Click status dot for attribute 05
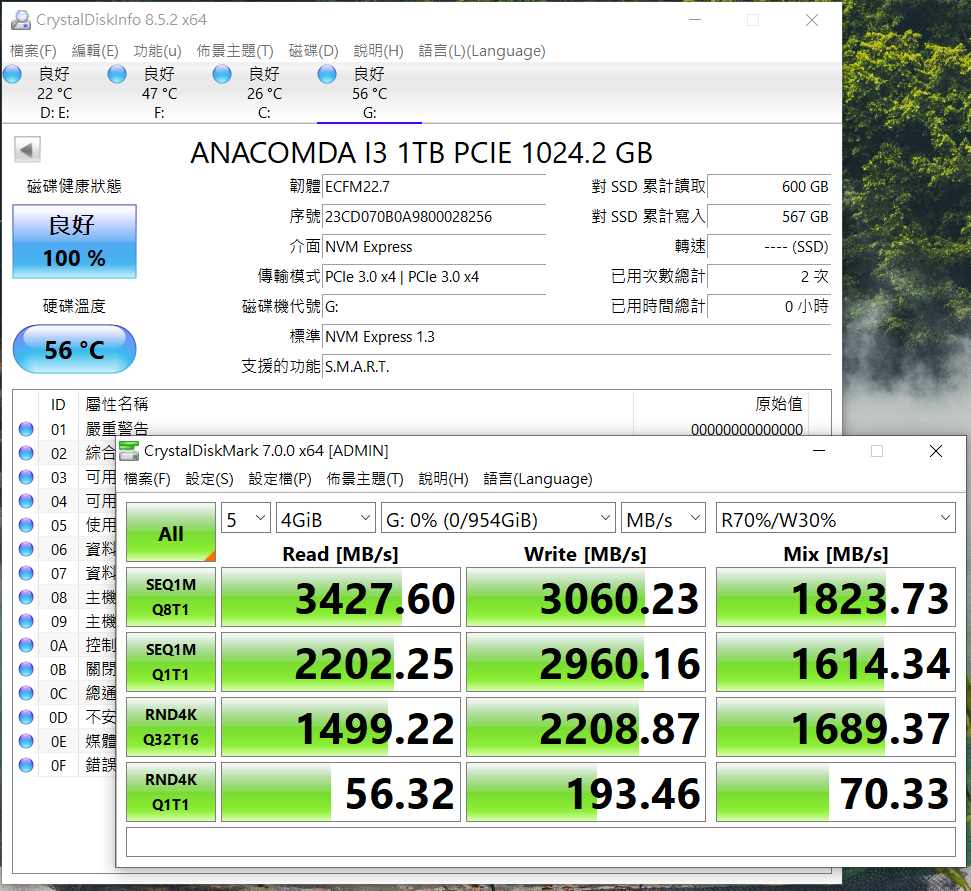 click(x=26, y=525)
